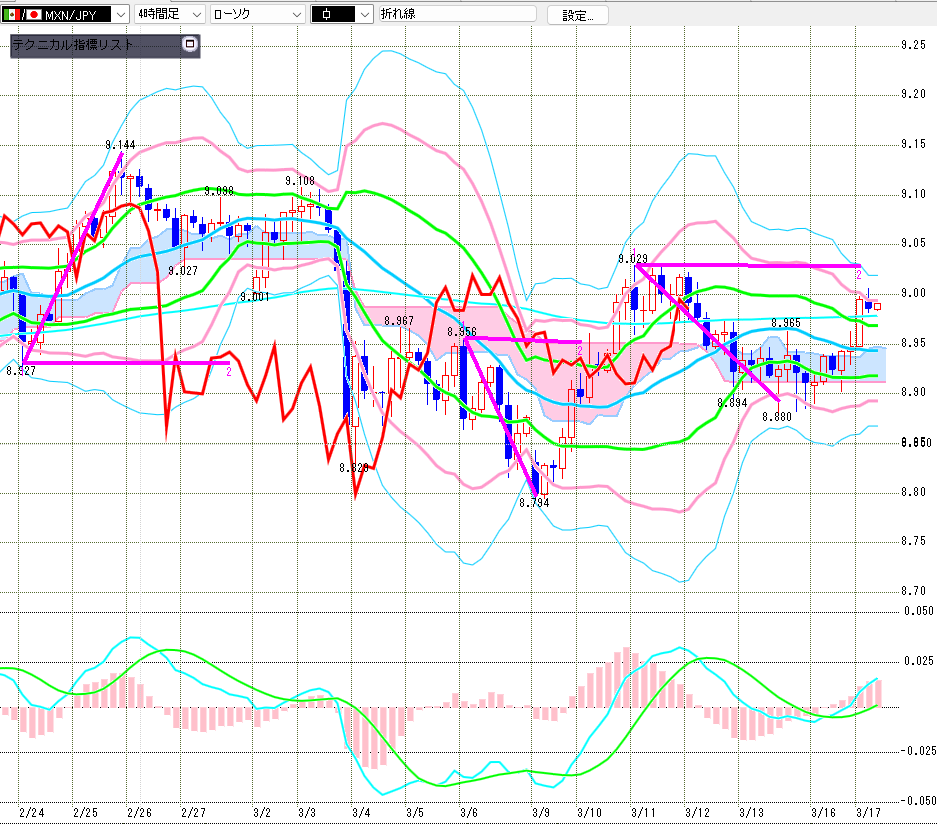Click the 9.00 level on the price axis
This screenshot has width=937, height=824.
pyautogui.click(x=912, y=293)
